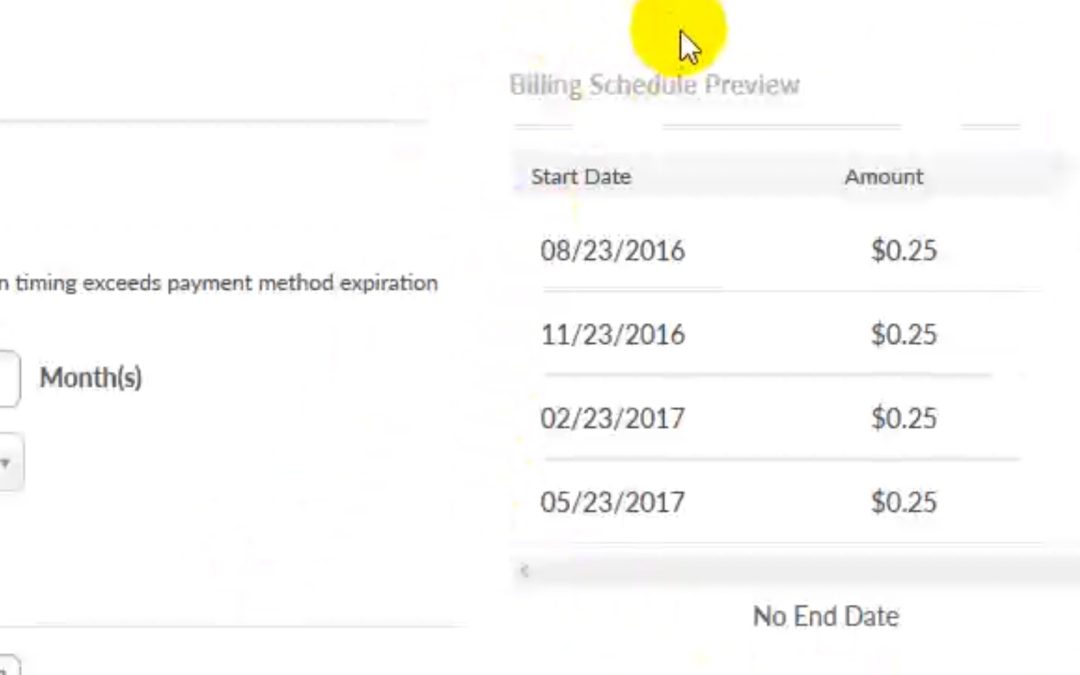
Task: Click the $0.25 amount for 08/23/2016
Action: point(904,251)
